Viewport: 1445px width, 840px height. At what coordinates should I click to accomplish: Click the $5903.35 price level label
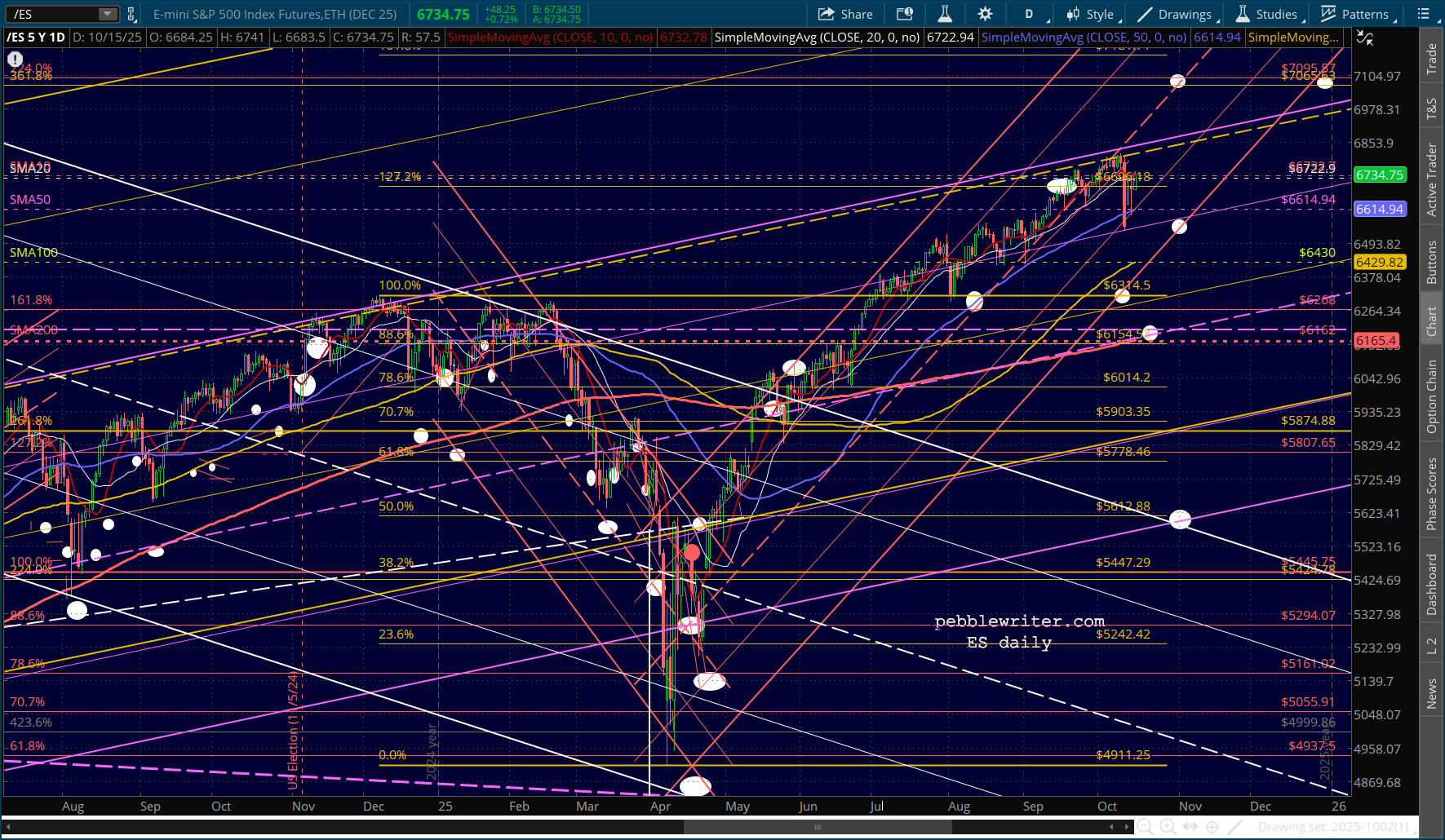[x=1124, y=412]
